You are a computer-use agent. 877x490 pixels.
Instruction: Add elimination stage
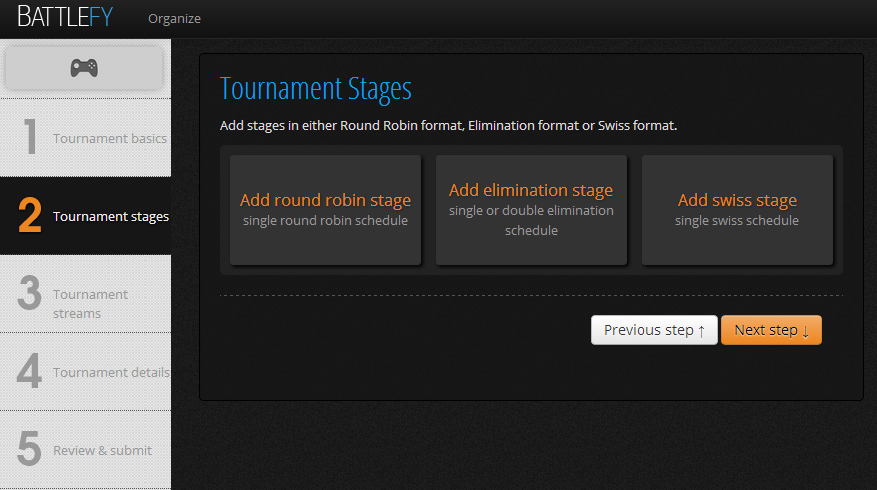pos(531,210)
